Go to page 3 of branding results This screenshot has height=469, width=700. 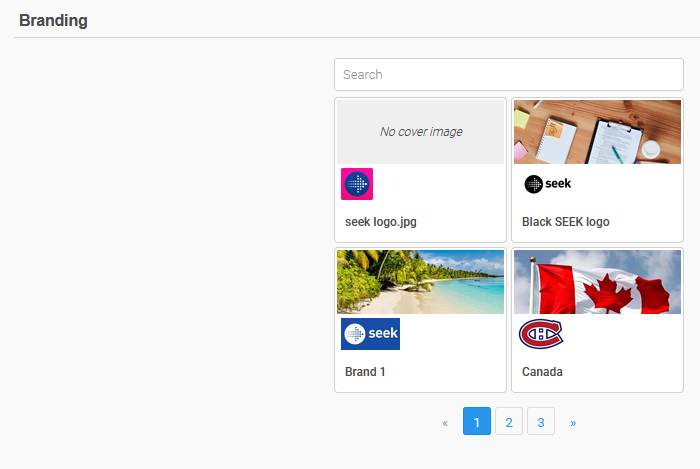pos(541,421)
